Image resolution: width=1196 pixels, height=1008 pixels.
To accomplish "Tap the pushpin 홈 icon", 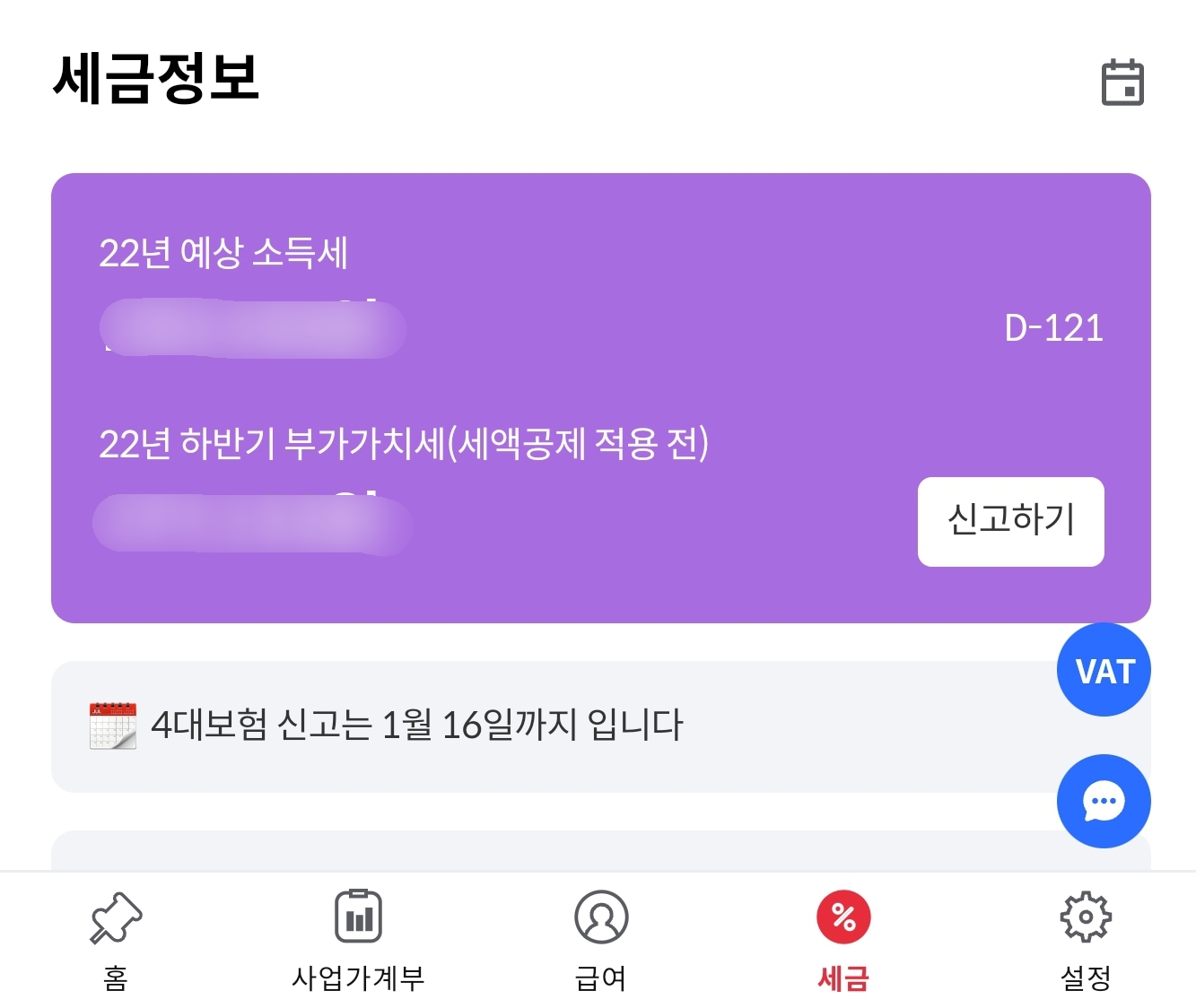I will tap(116, 917).
